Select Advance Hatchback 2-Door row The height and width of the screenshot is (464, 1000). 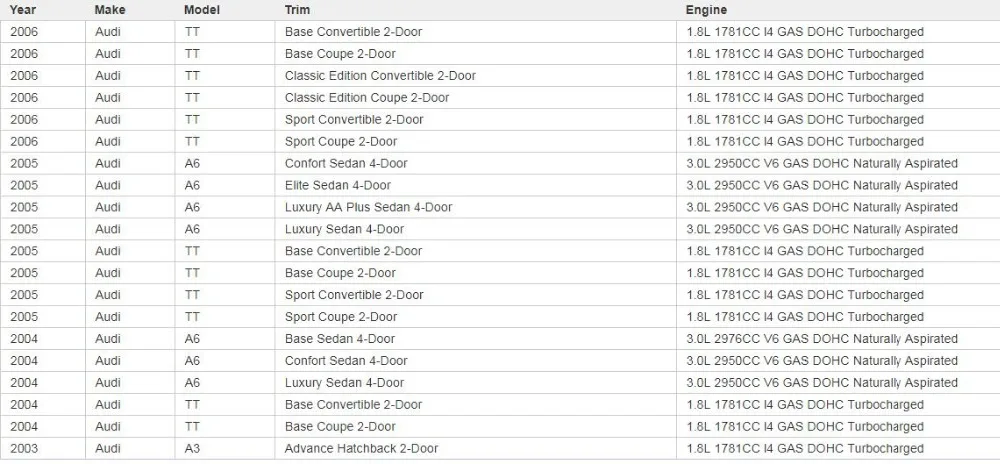pos(500,449)
